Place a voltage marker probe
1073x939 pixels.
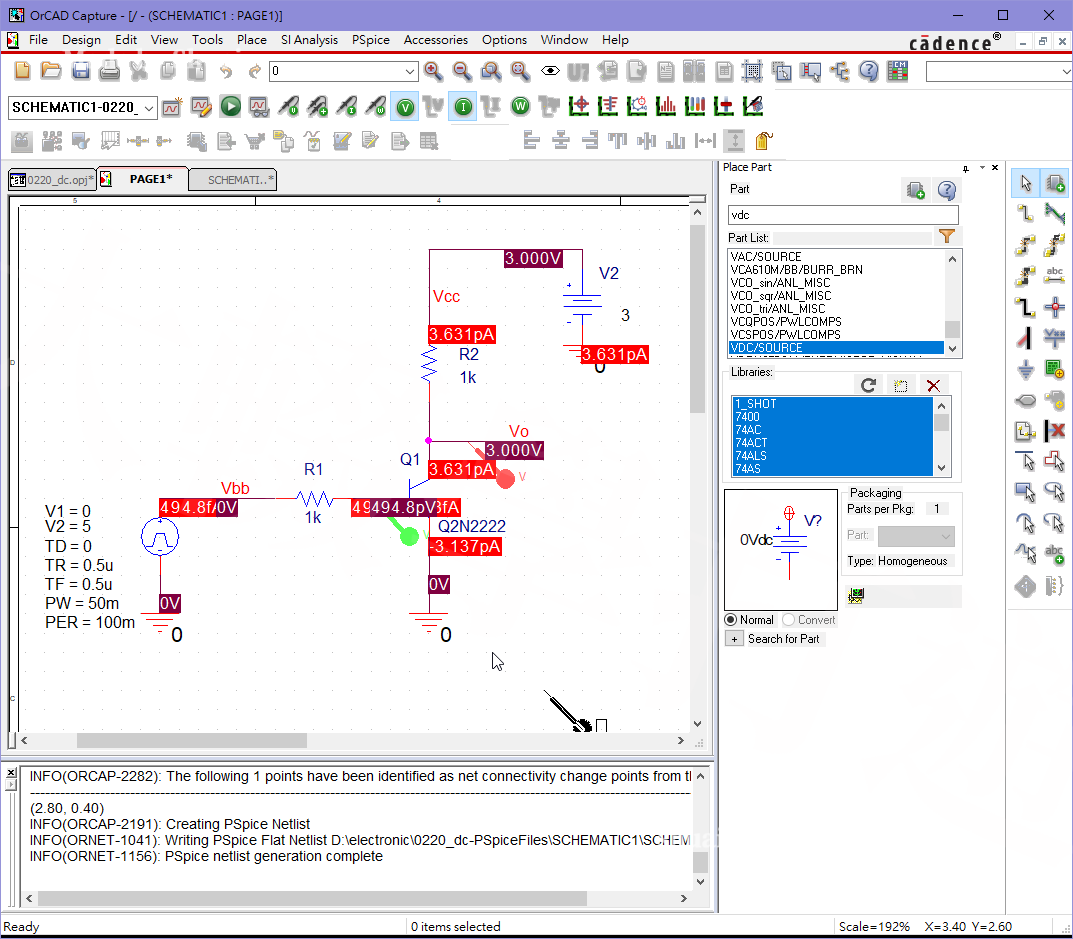click(289, 106)
